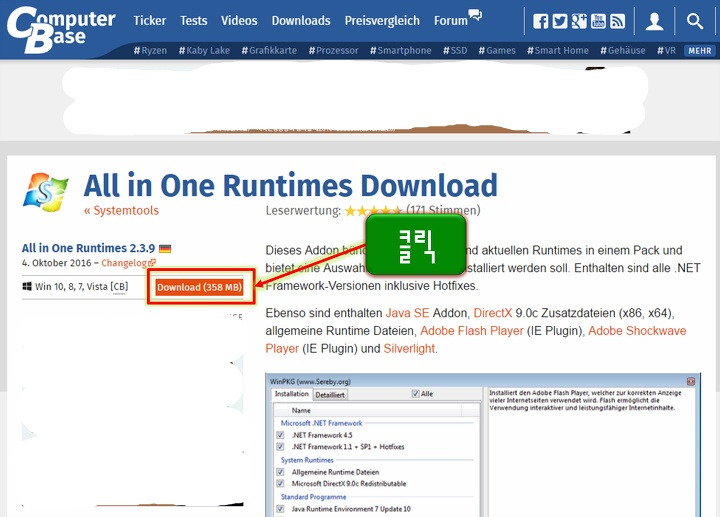Click the Download (358 MB) button
Screen dimensions: 720x517
point(199,287)
